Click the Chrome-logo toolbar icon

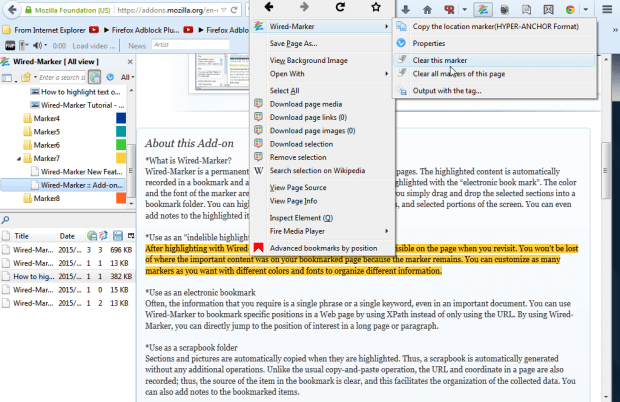(570, 9)
